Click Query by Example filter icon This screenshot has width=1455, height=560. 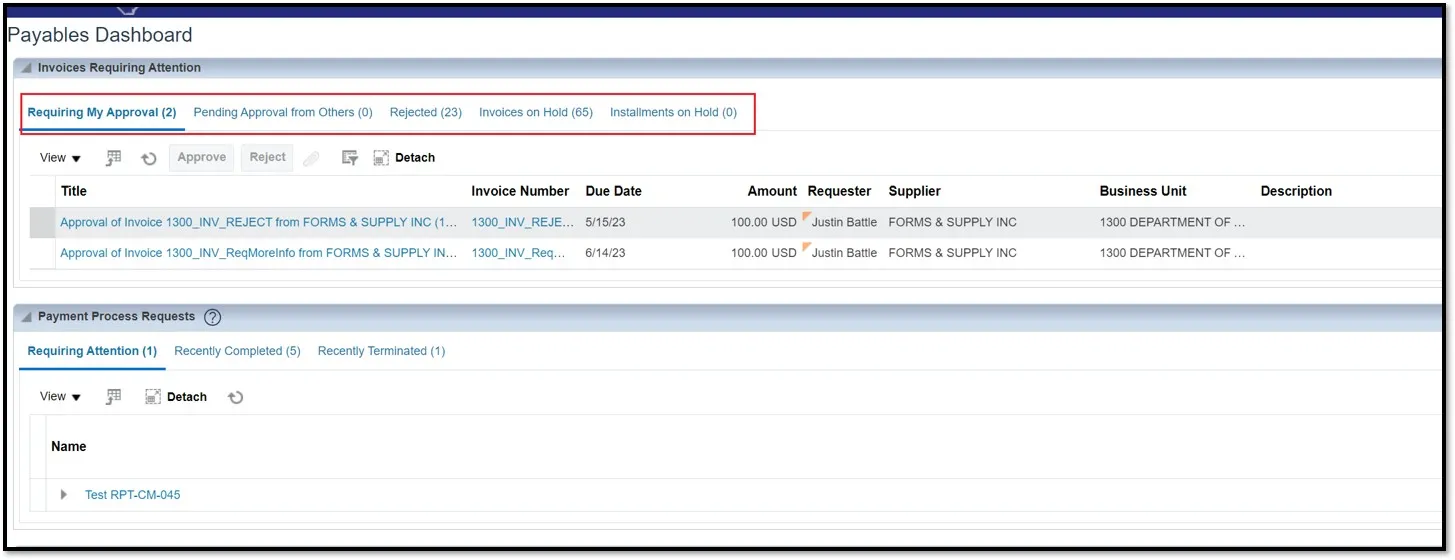point(349,158)
